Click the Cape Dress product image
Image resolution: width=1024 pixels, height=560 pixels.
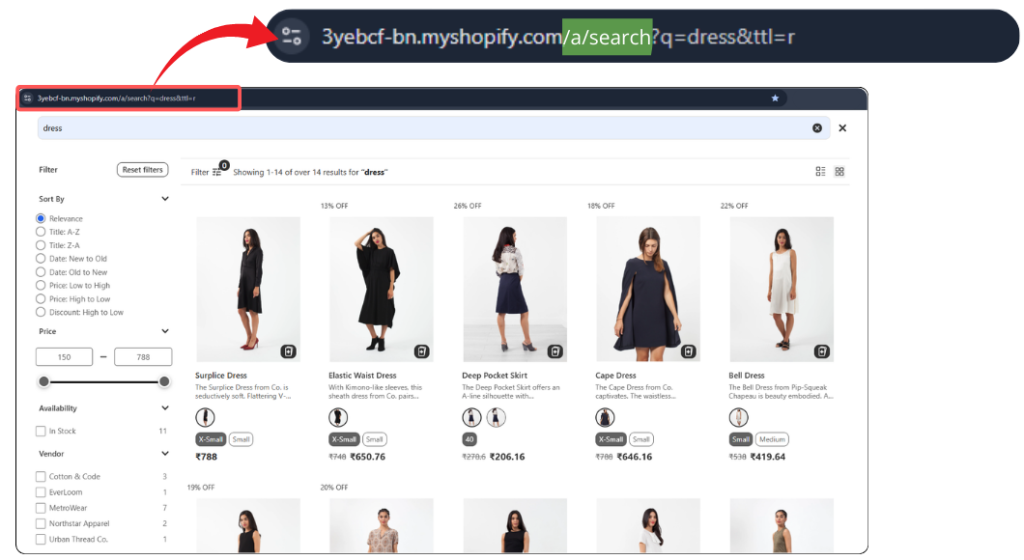(x=648, y=289)
